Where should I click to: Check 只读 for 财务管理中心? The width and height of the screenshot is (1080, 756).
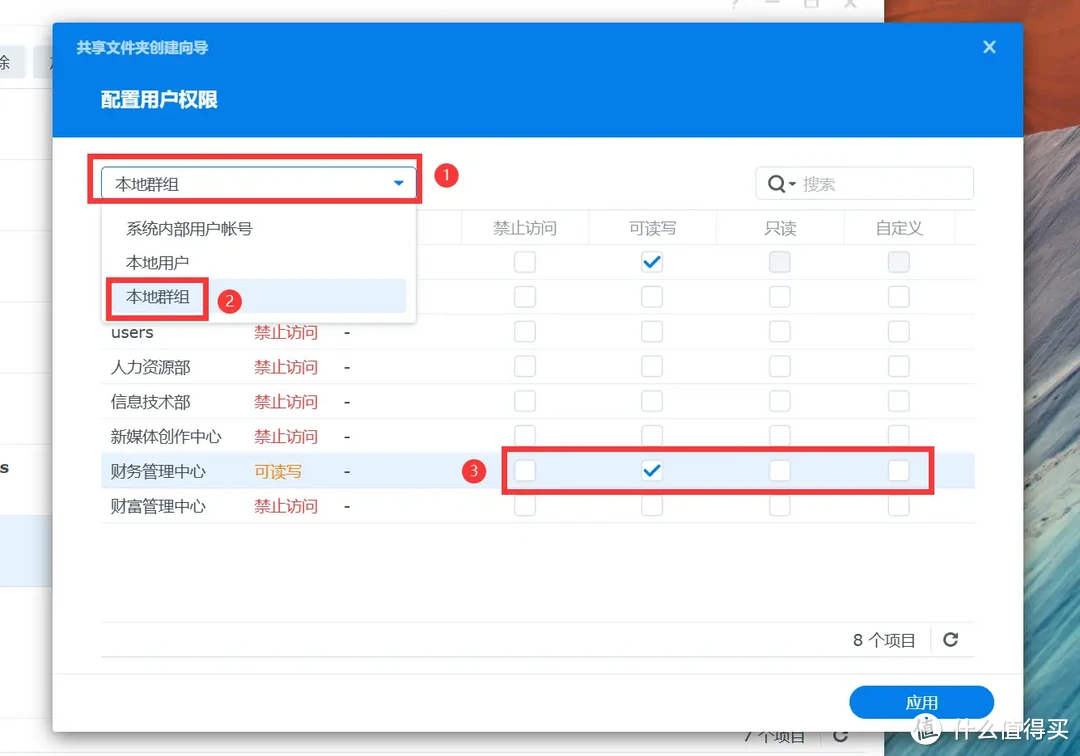pos(779,470)
